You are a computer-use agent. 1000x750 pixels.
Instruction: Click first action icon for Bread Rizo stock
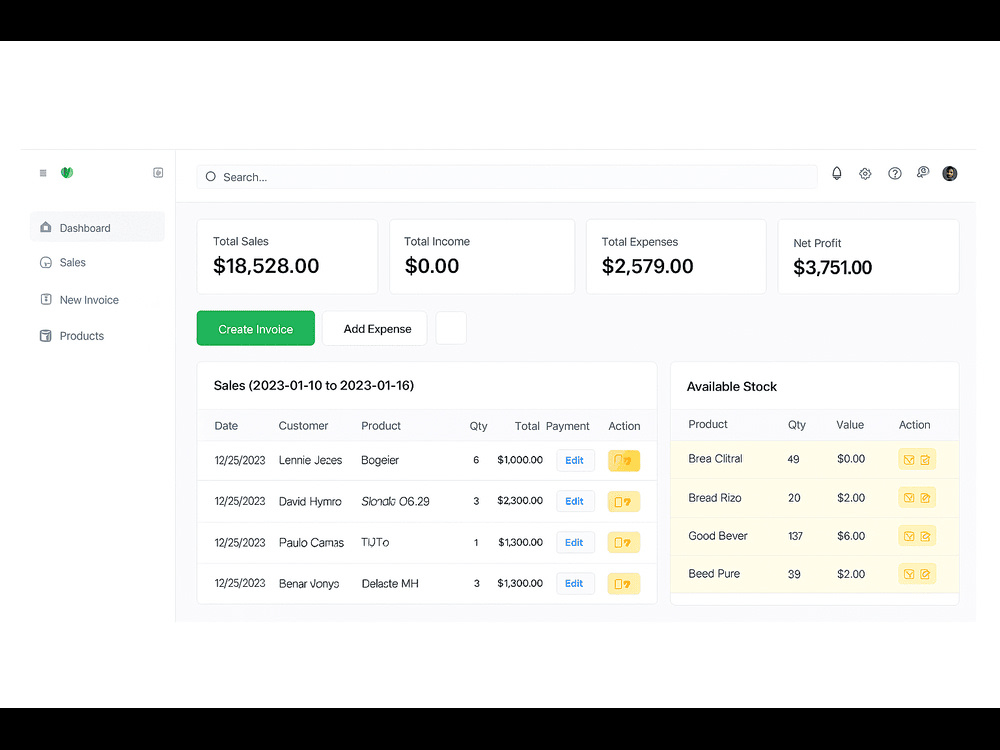point(909,498)
